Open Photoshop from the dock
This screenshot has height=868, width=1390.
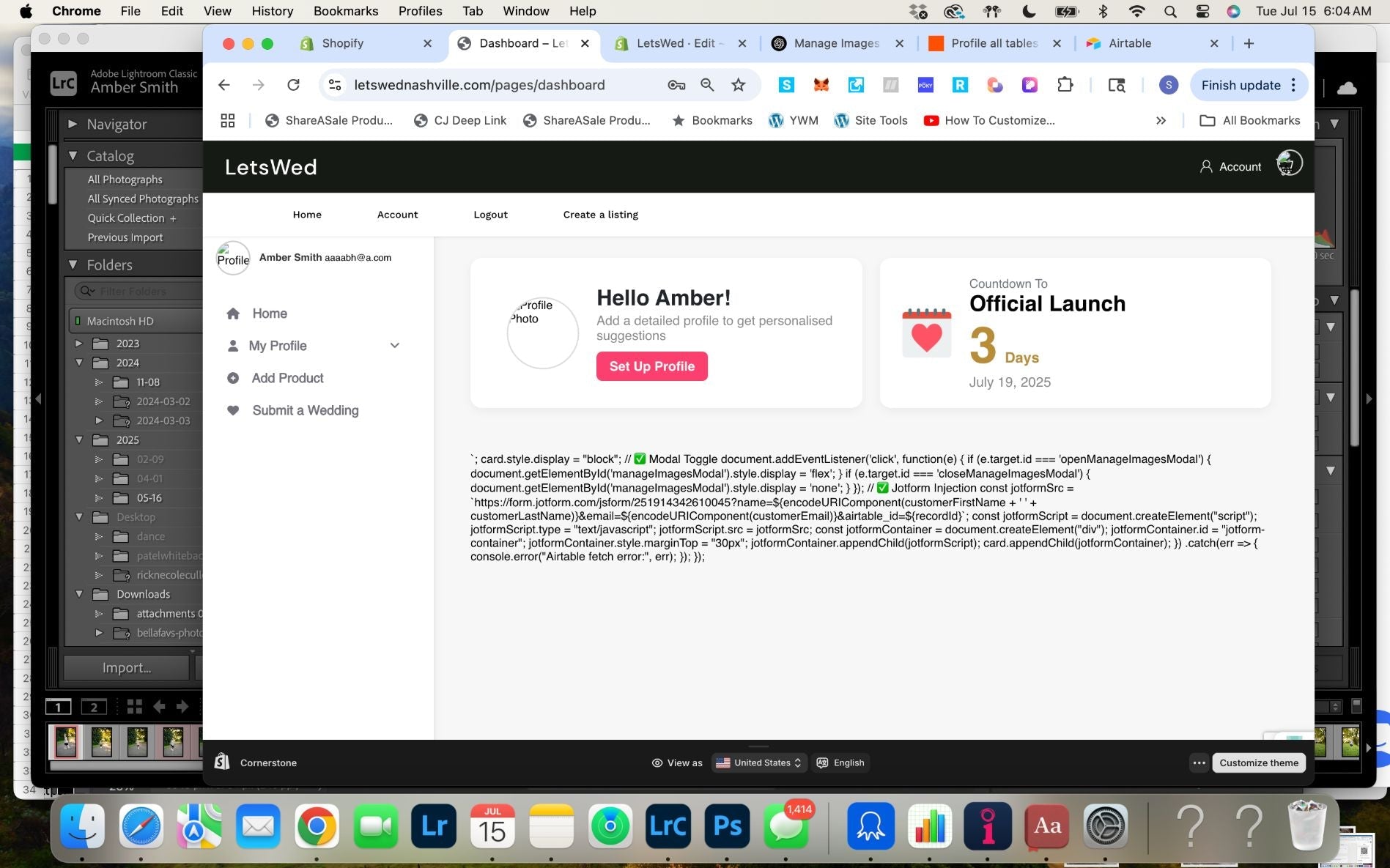[x=726, y=826]
